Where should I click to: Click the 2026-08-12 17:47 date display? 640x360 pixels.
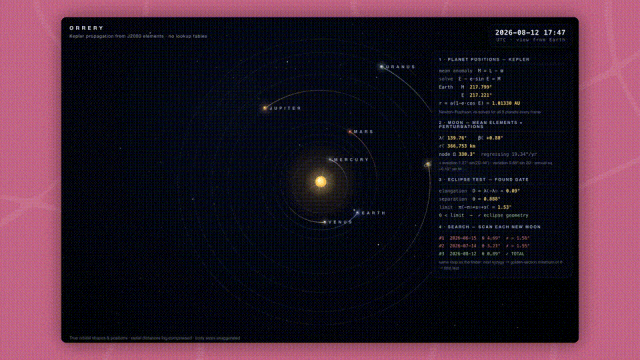(530, 33)
